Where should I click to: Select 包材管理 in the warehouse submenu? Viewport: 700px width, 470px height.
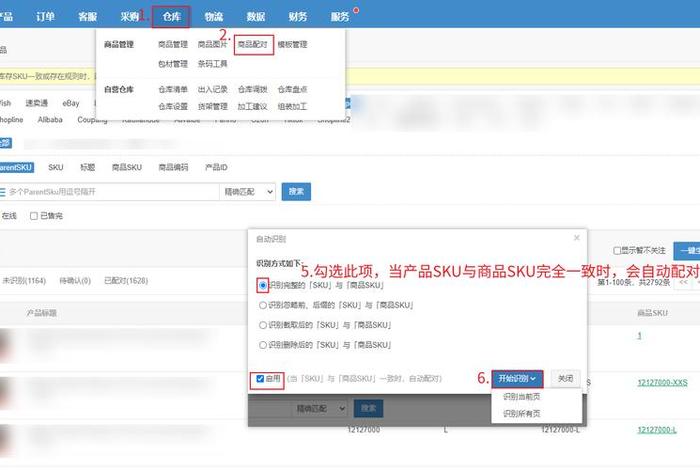[173, 64]
